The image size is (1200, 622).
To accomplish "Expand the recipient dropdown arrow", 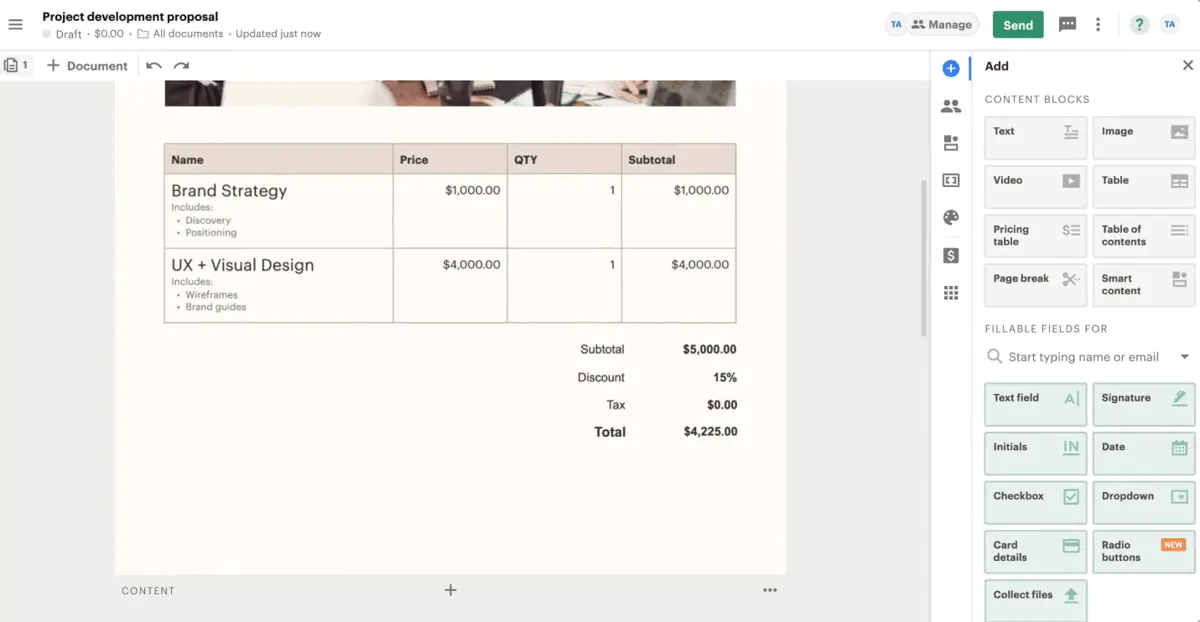I will tap(1185, 357).
